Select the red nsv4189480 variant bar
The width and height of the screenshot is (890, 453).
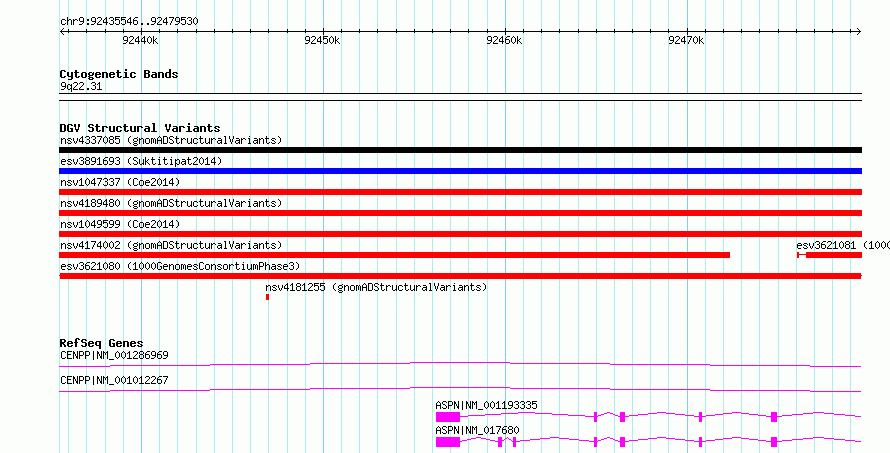pyautogui.click(x=460, y=213)
